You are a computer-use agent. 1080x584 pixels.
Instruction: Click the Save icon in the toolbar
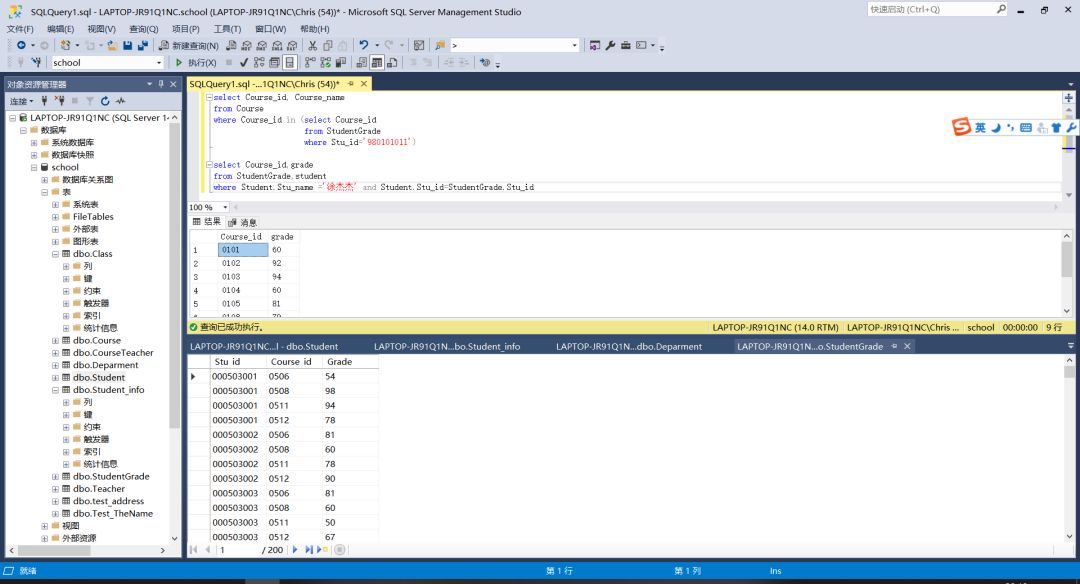(x=128, y=46)
